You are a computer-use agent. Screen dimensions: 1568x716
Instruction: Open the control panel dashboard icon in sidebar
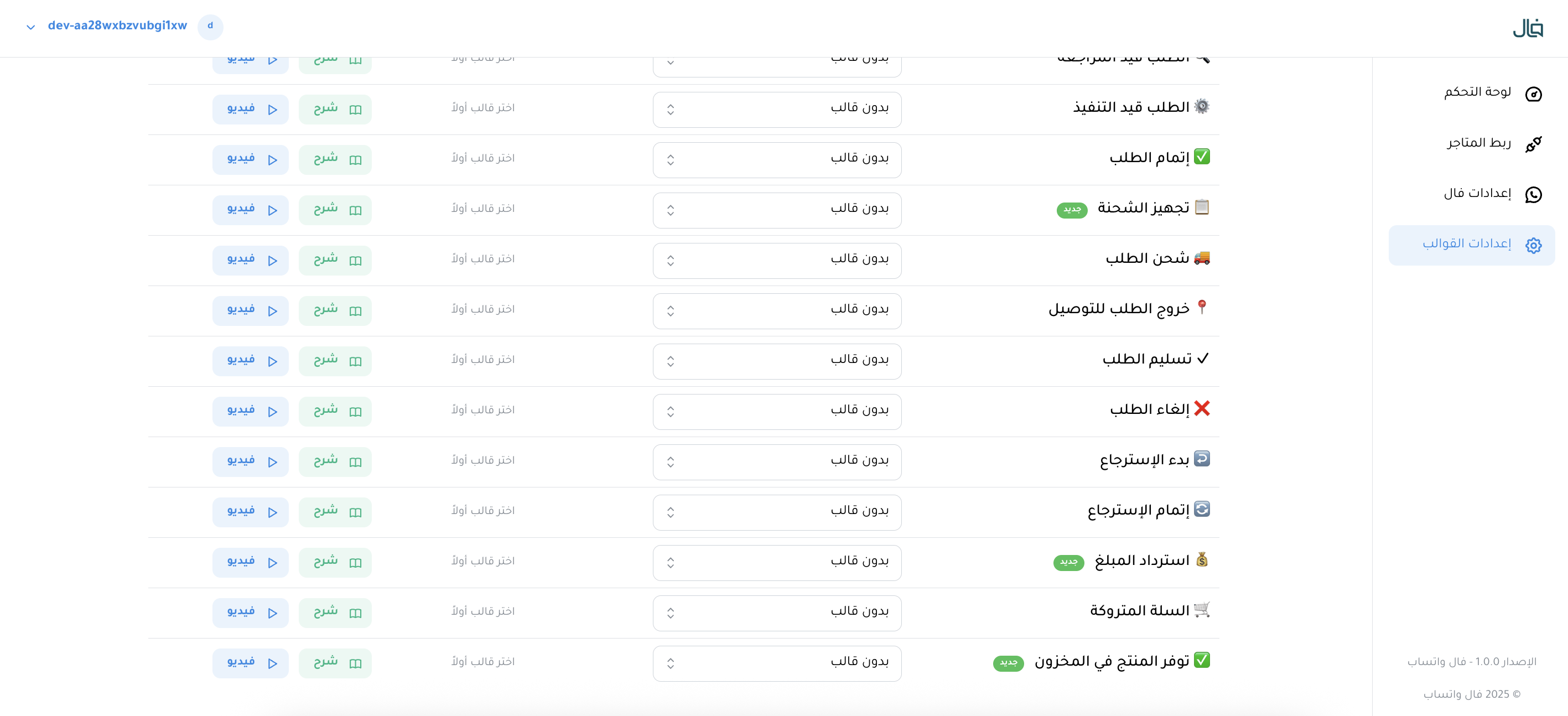[1533, 94]
